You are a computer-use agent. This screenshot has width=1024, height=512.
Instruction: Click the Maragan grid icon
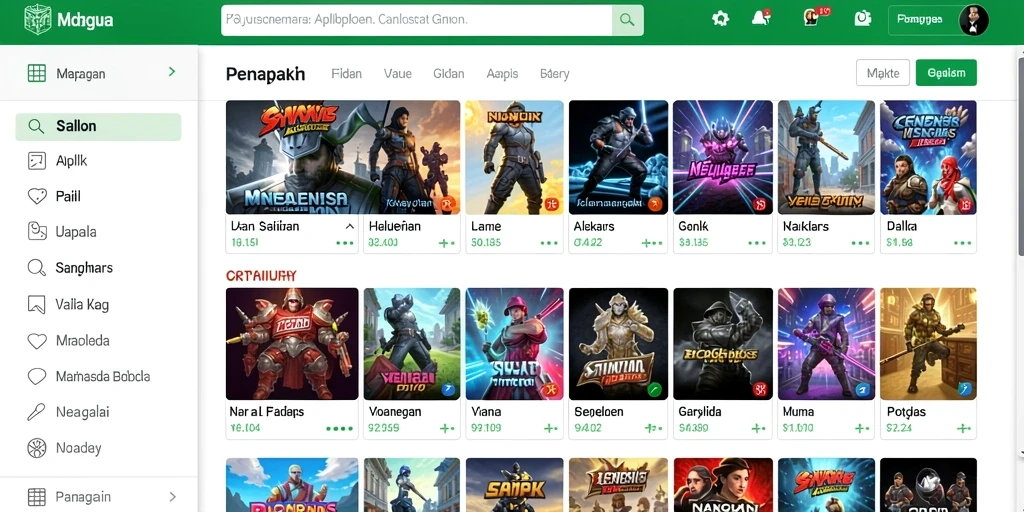(x=37, y=73)
